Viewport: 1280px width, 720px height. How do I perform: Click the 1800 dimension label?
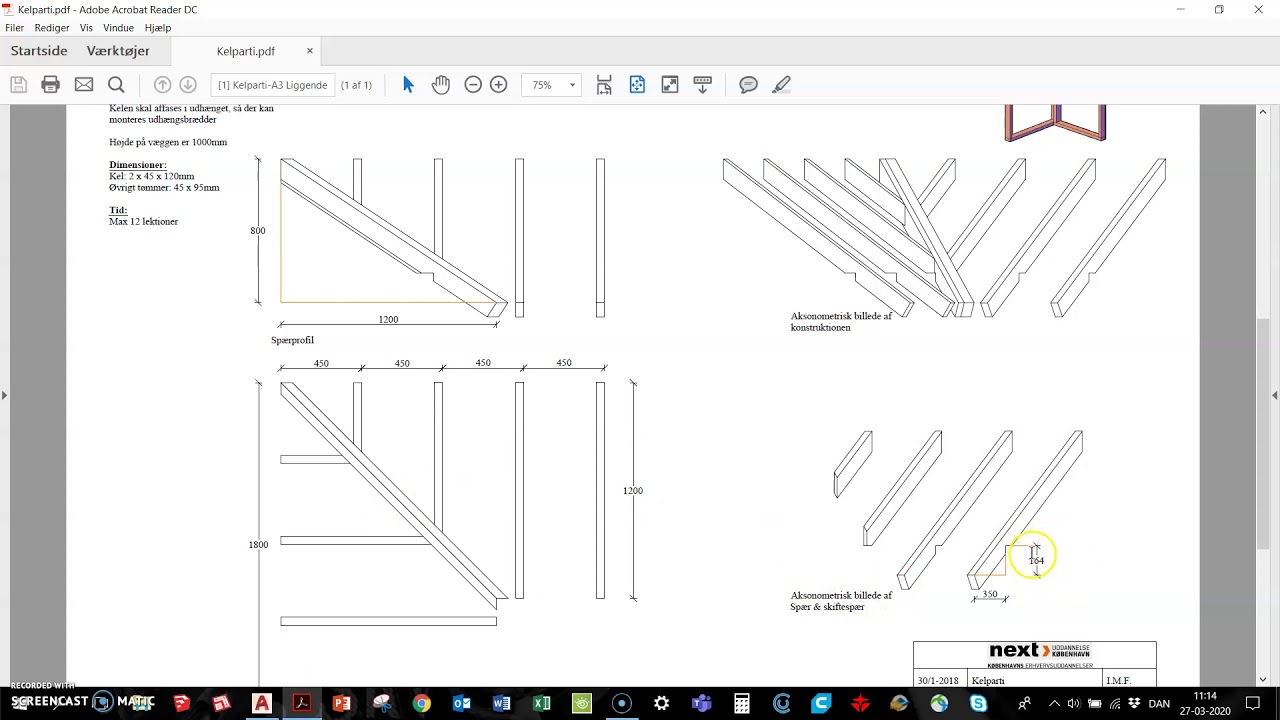(x=258, y=545)
